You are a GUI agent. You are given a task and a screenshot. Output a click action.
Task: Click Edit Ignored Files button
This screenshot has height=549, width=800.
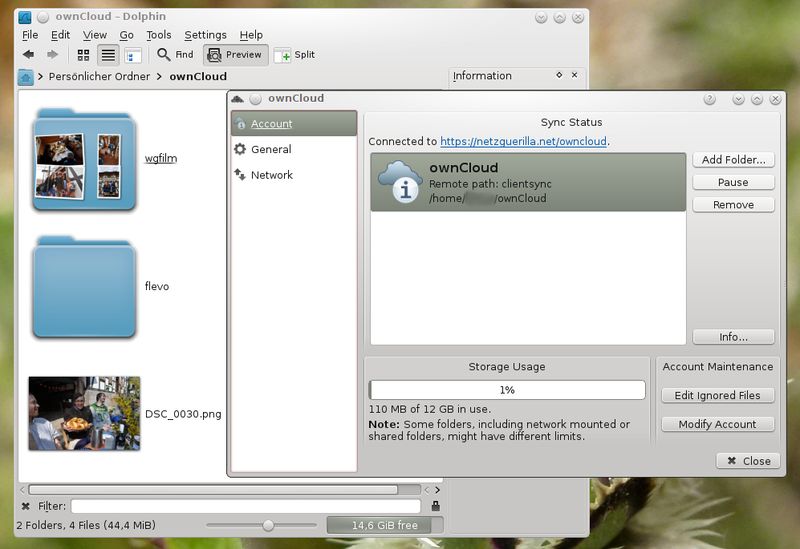point(717,395)
